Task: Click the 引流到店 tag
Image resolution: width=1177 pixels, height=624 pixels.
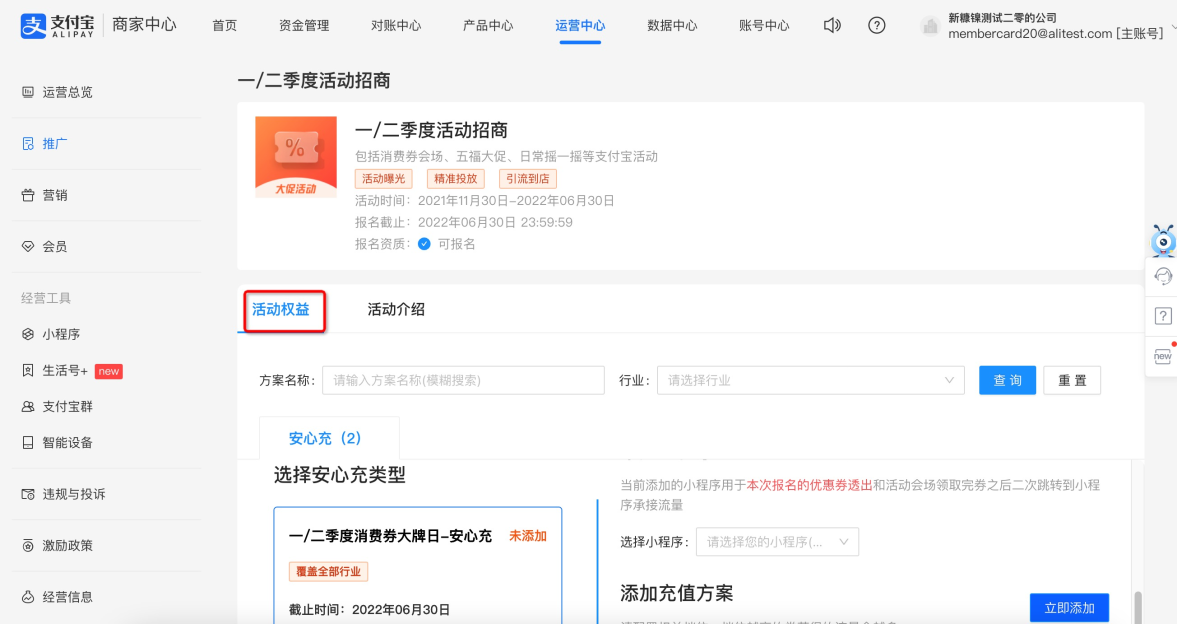Action: [528, 179]
